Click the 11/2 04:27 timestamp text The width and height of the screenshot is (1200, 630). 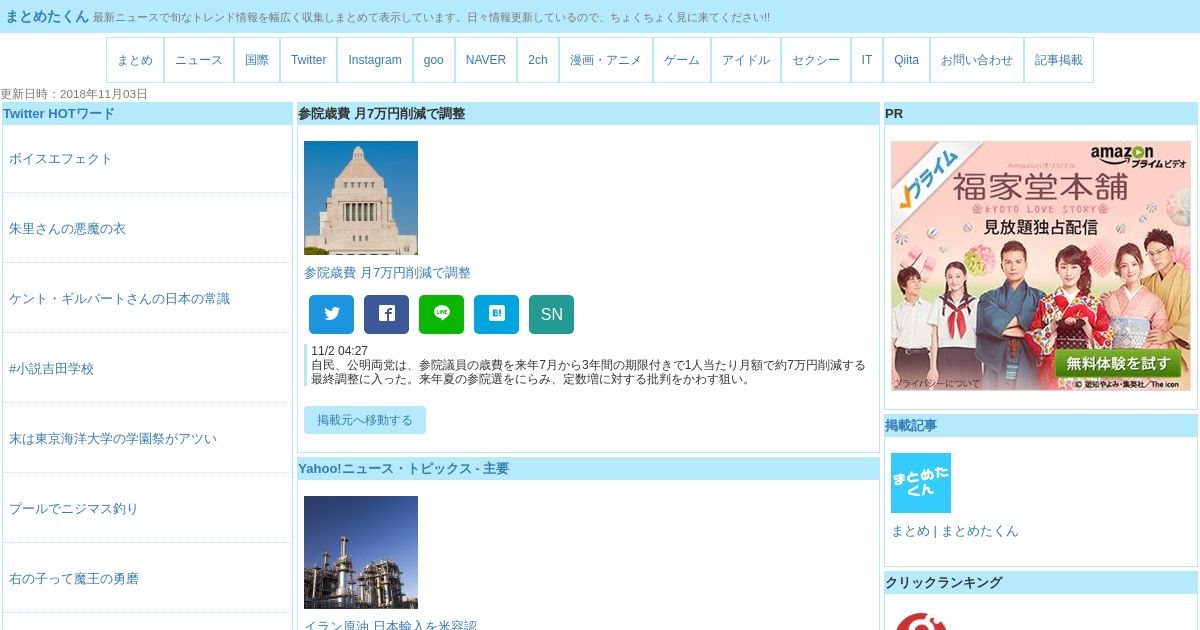click(339, 351)
